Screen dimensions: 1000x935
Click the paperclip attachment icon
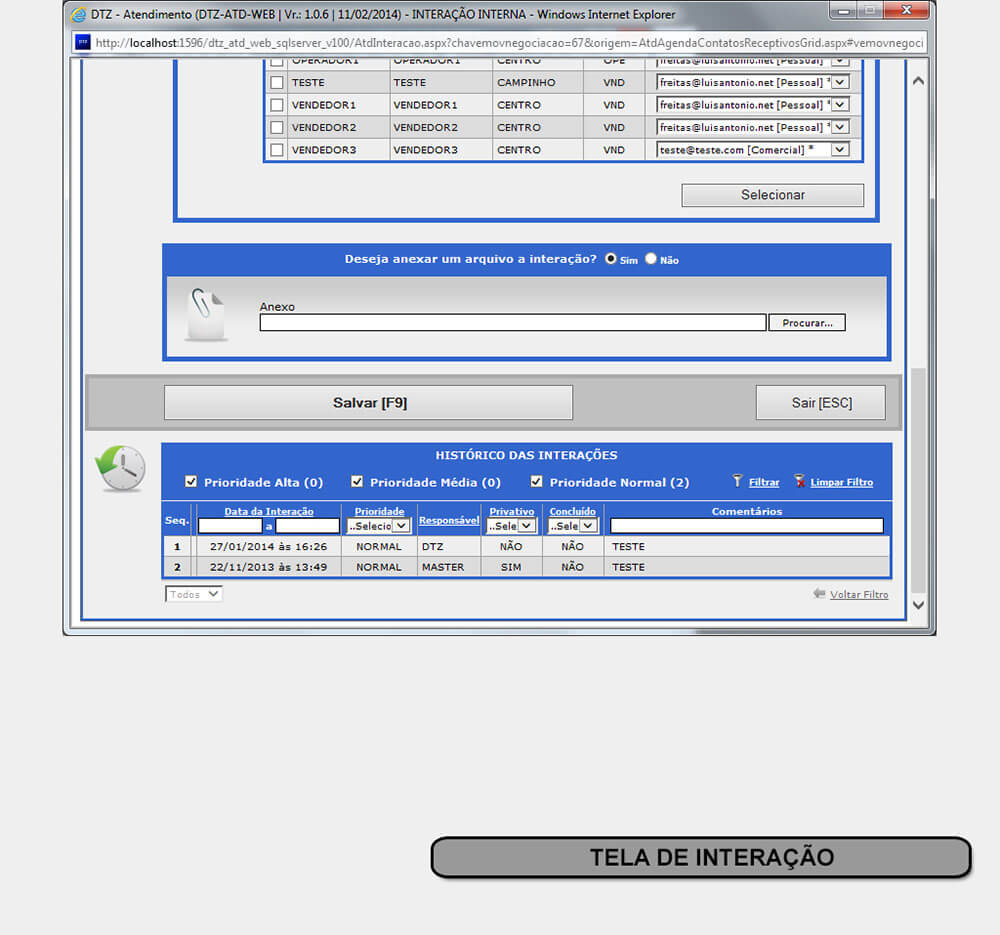tap(206, 313)
